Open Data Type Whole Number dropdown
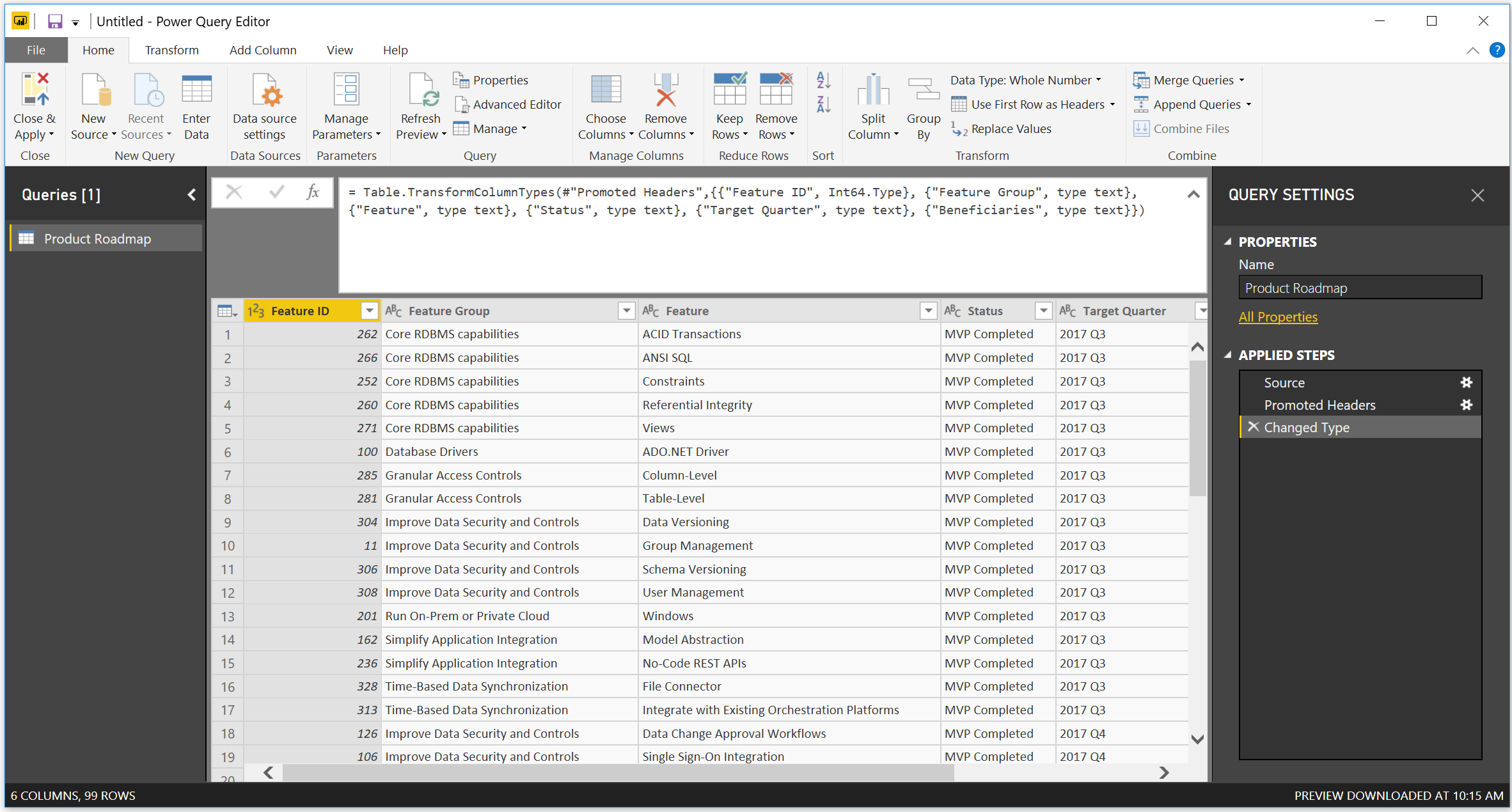This screenshot has height=812, width=1512. click(x=1026, y=80)
